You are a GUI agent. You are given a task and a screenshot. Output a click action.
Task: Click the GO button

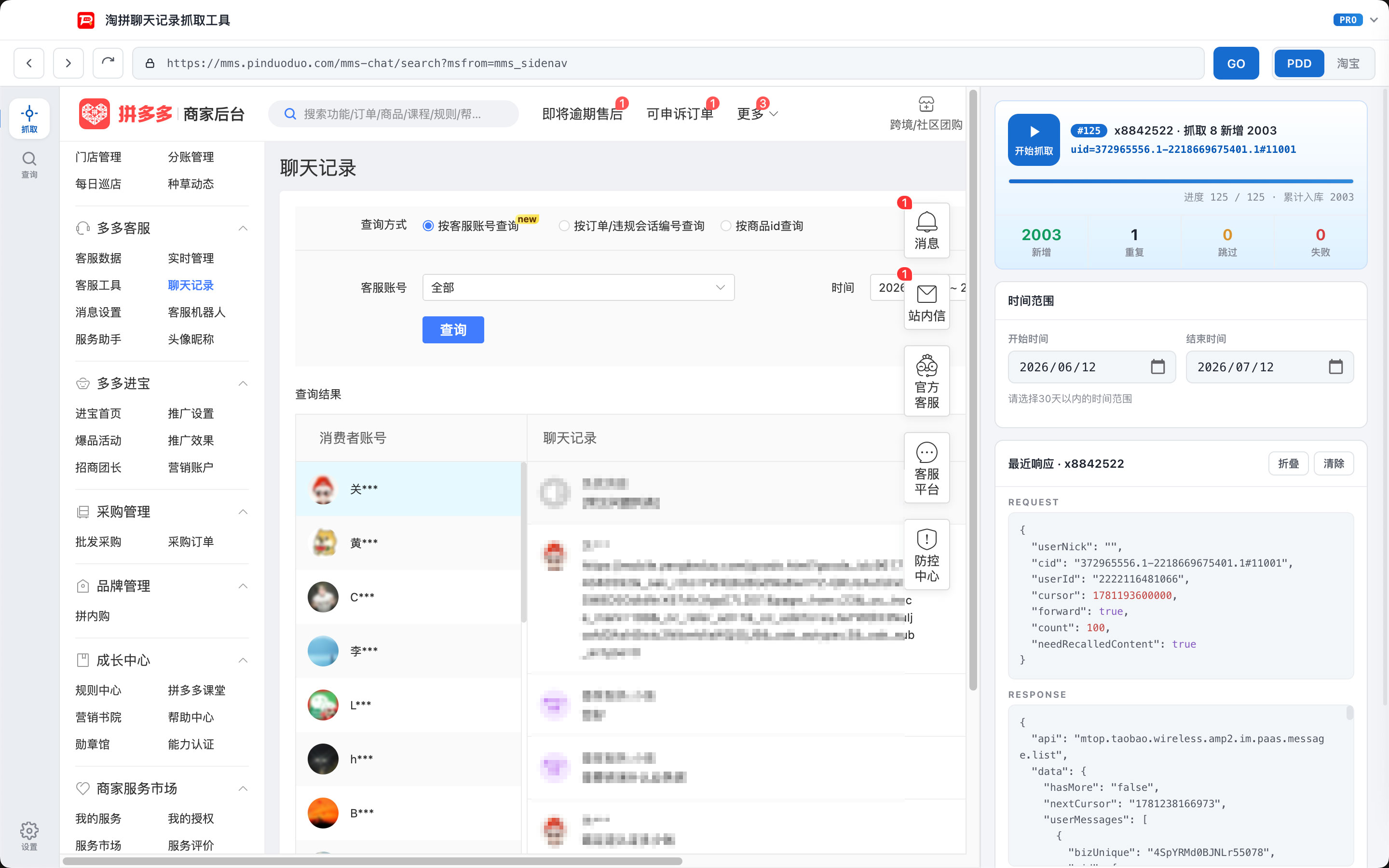point(1236,63)
